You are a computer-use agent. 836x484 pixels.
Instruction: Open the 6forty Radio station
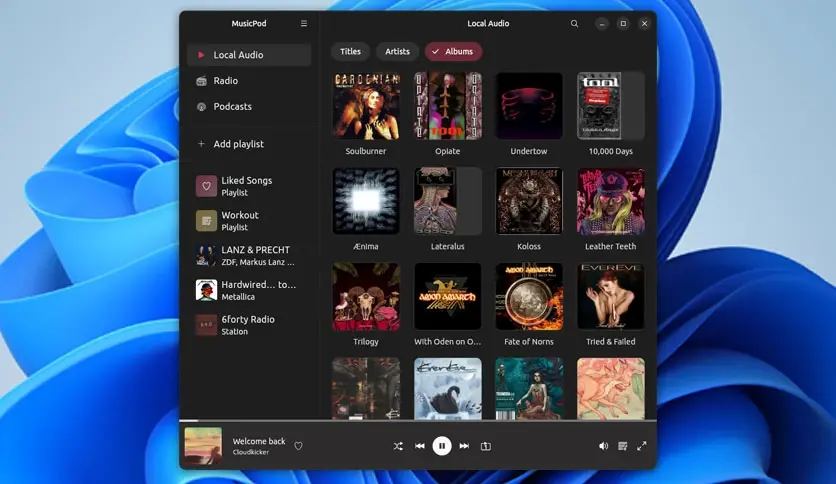click(249, 325)
